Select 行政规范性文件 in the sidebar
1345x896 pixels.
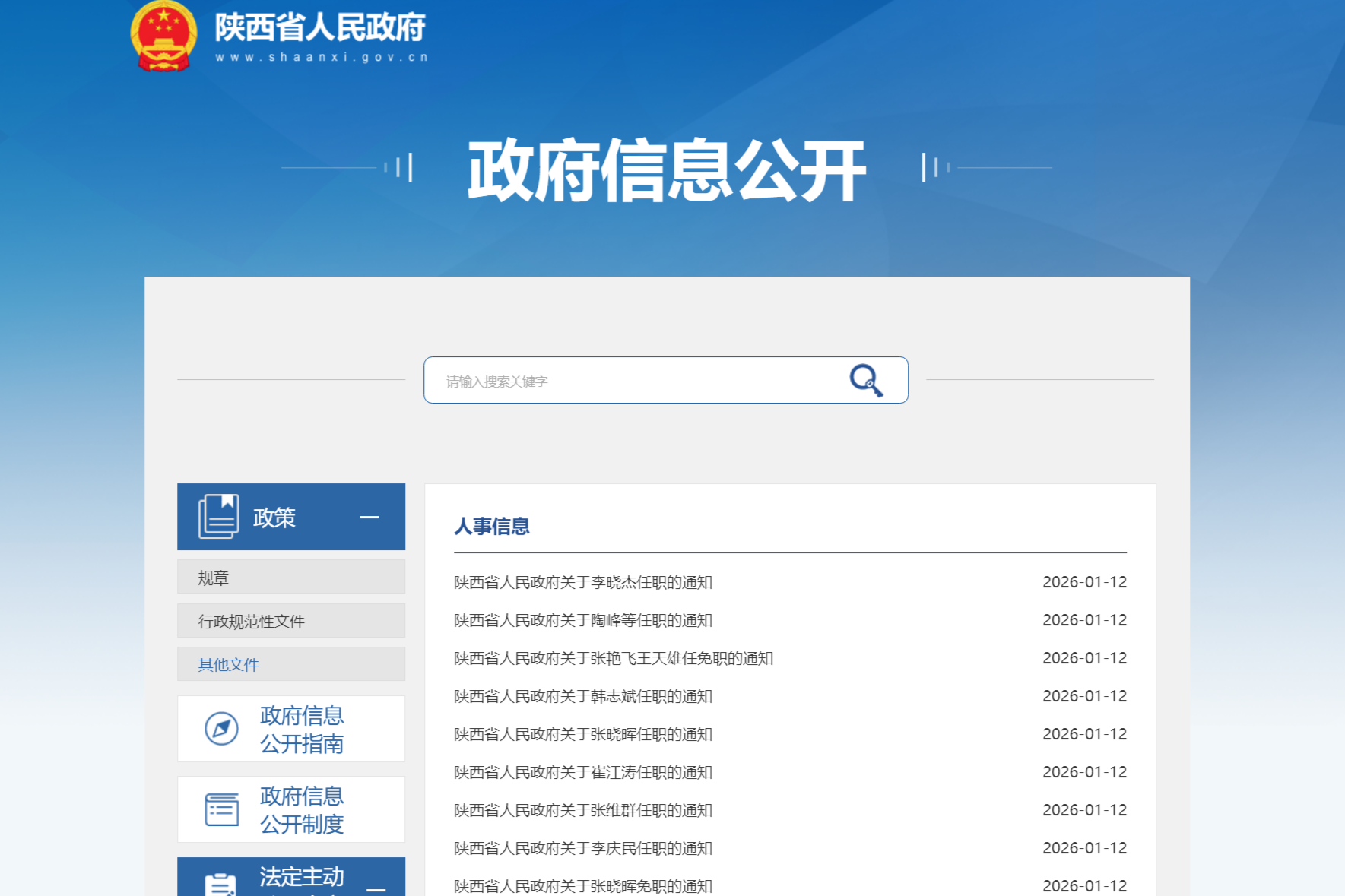252,621
